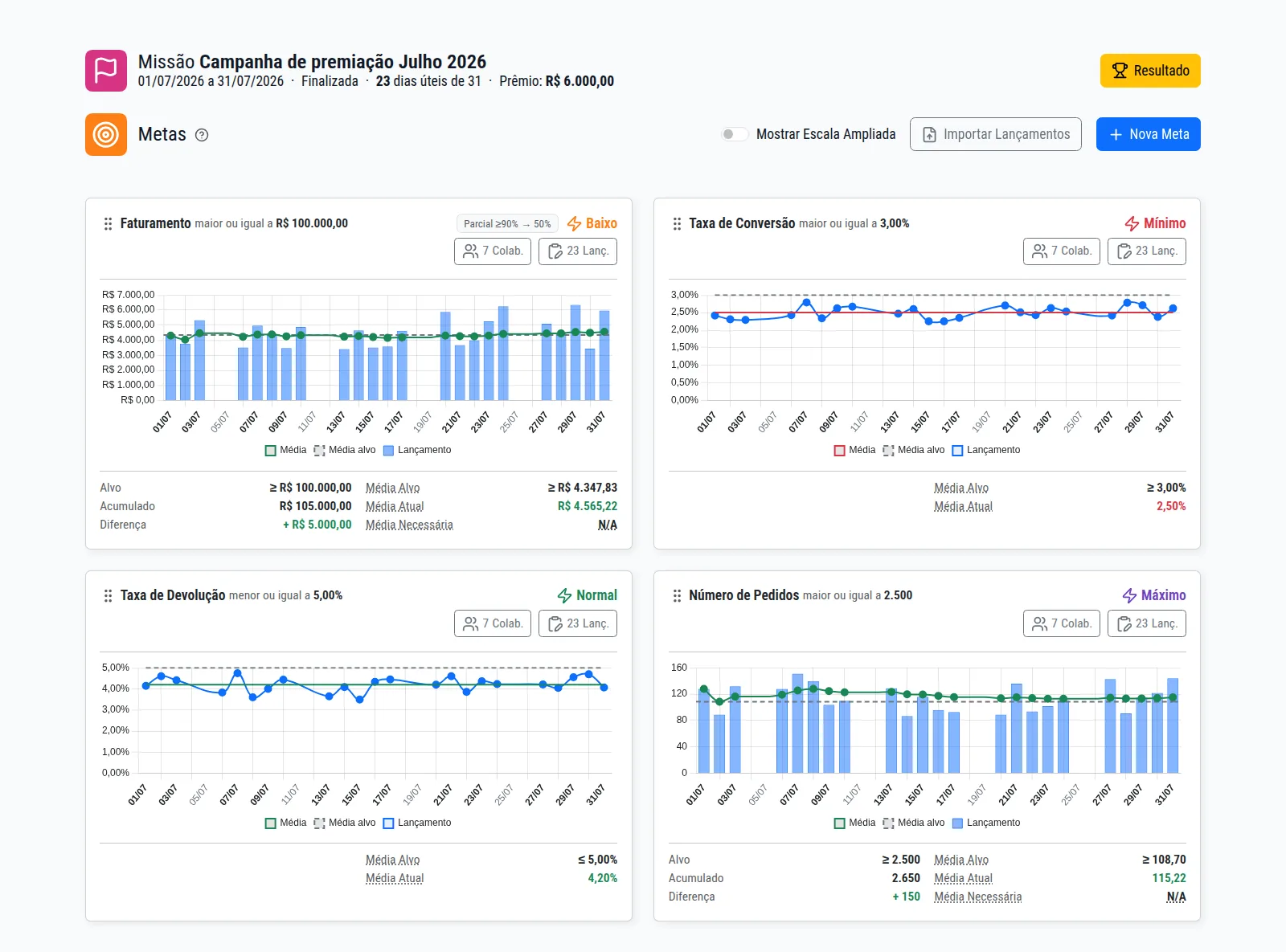Click the Número de Pedidos card title
The image size is (1286, 952).
(x=744, y=595)
